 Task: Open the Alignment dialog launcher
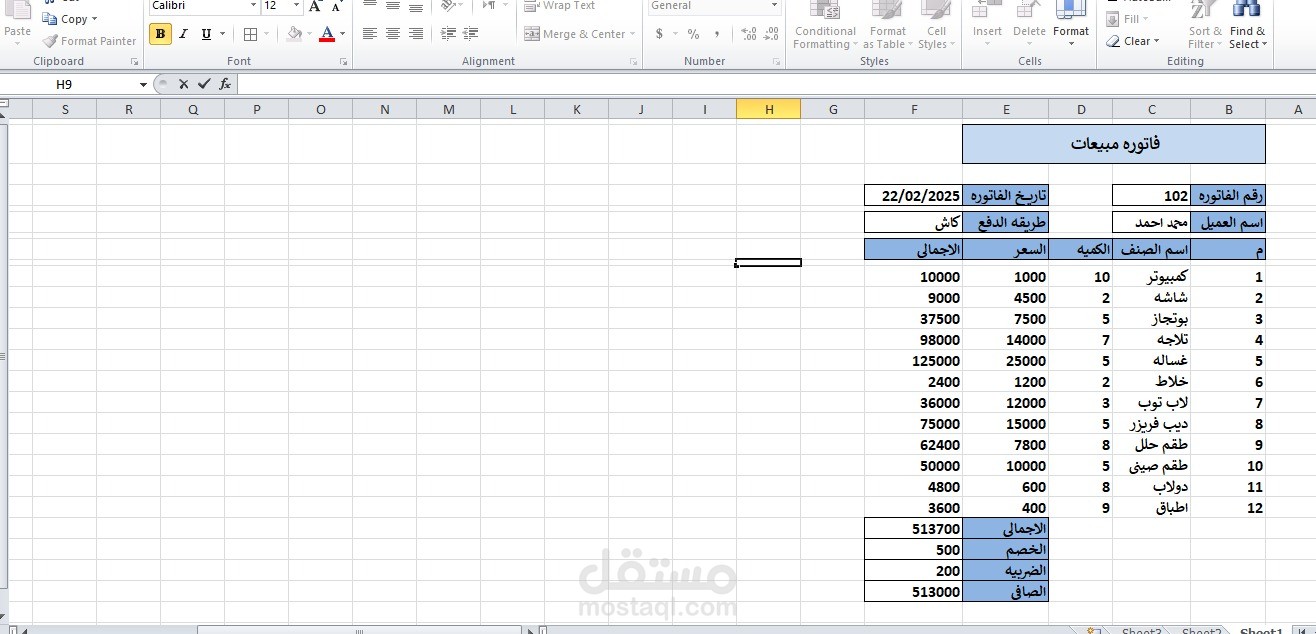point(633,62)
